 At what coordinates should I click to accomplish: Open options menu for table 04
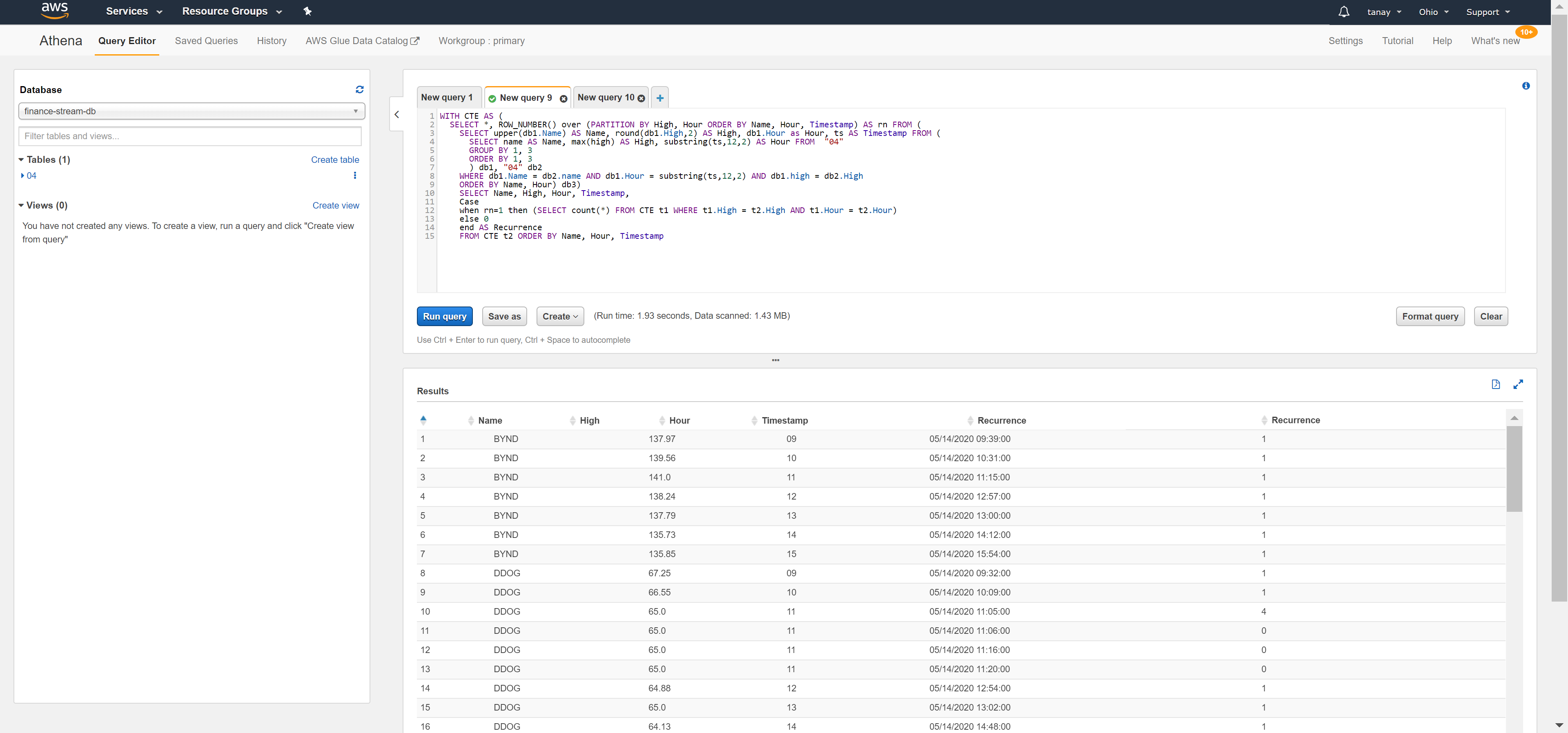[355, 175]
